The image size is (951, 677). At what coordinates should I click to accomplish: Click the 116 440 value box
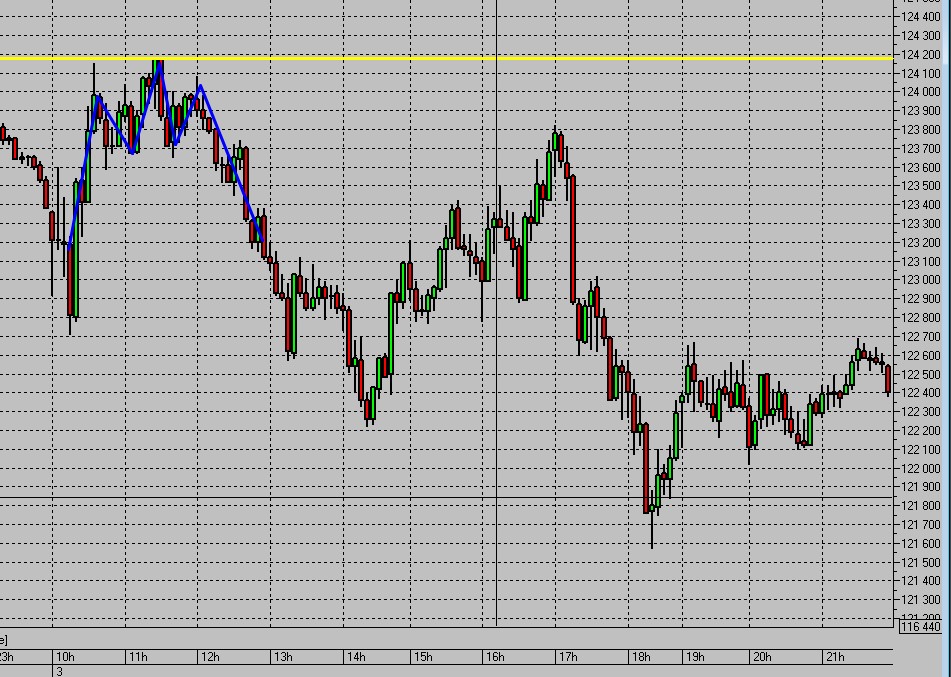(920, 627)
